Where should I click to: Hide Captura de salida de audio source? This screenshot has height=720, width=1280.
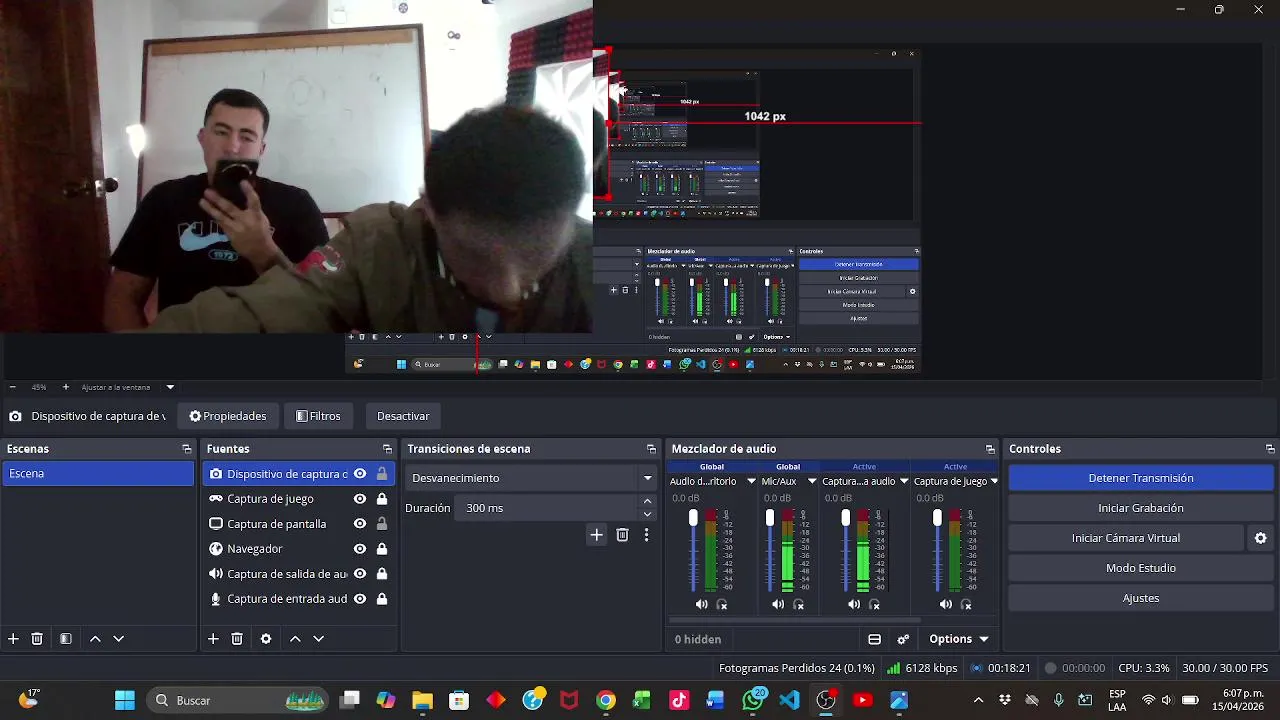point(360,574)
